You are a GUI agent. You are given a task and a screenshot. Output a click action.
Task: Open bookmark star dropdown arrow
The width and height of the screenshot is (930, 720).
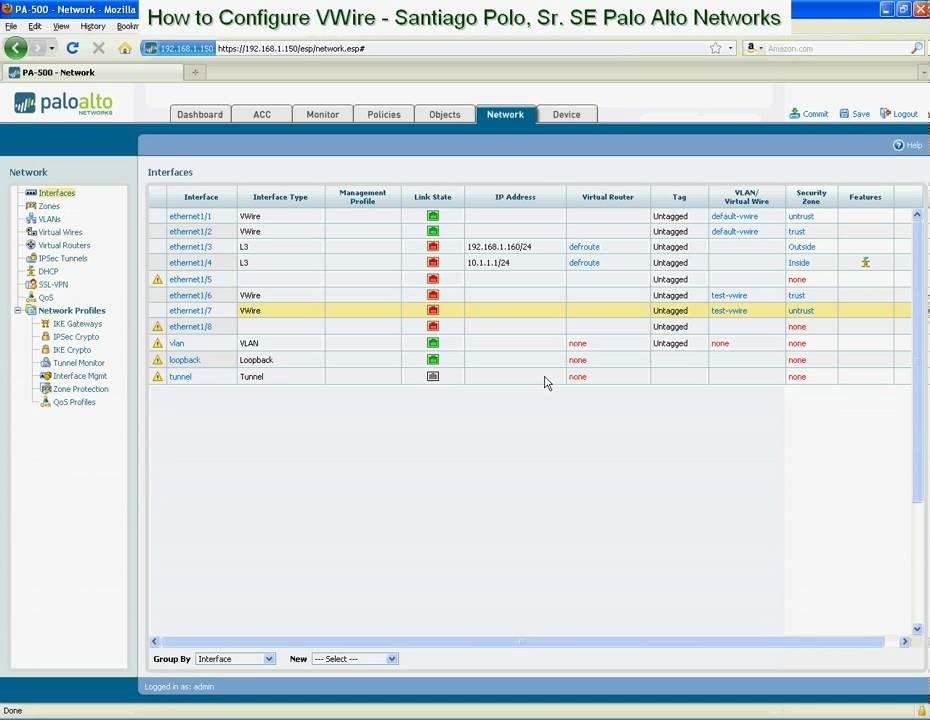(x=731, y=48)
